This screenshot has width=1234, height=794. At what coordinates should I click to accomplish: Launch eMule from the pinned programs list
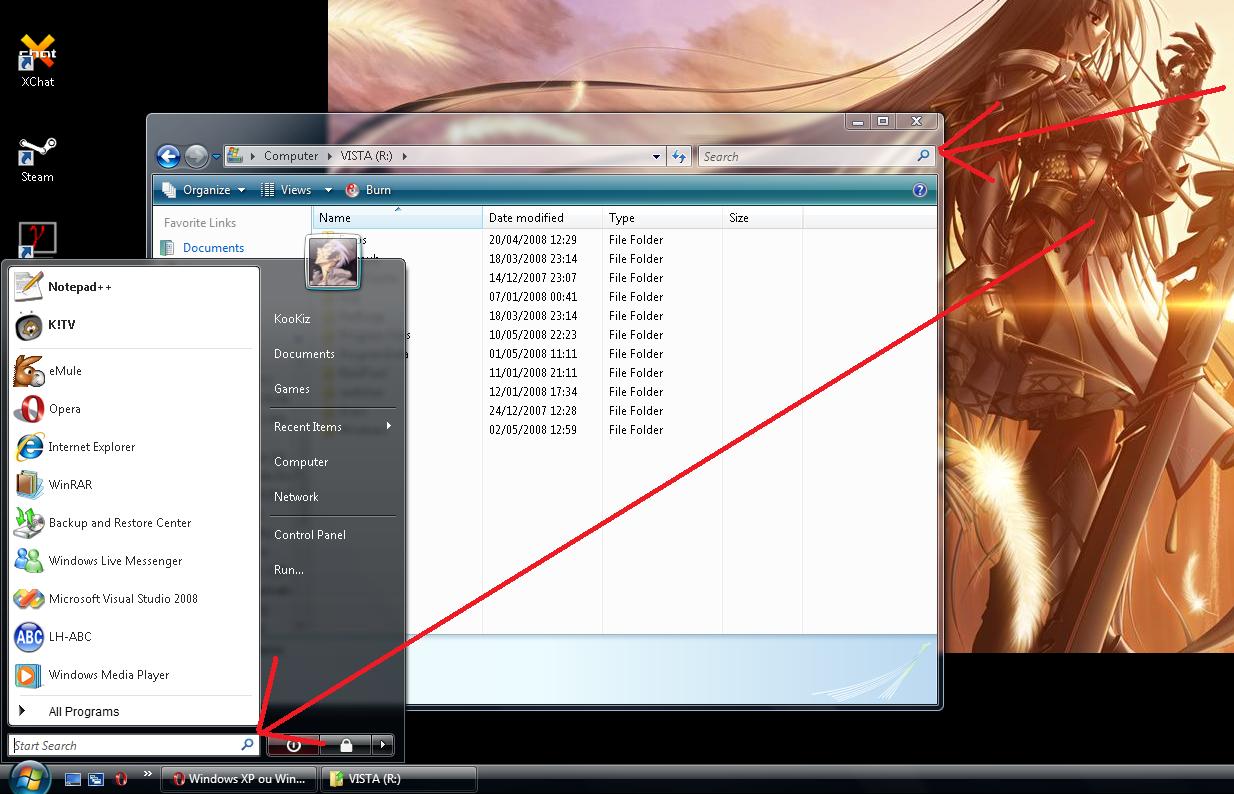65,371
